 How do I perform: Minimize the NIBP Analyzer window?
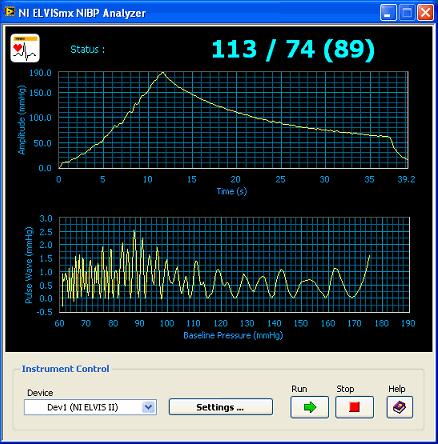coord(388,13)
